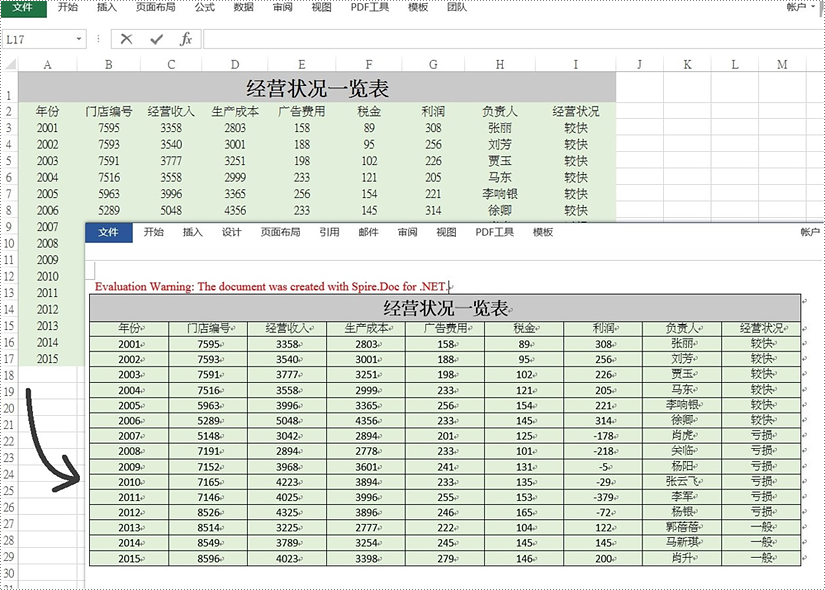
Task: Open Word 开始 tab
Action: click(x=154, y=232)
